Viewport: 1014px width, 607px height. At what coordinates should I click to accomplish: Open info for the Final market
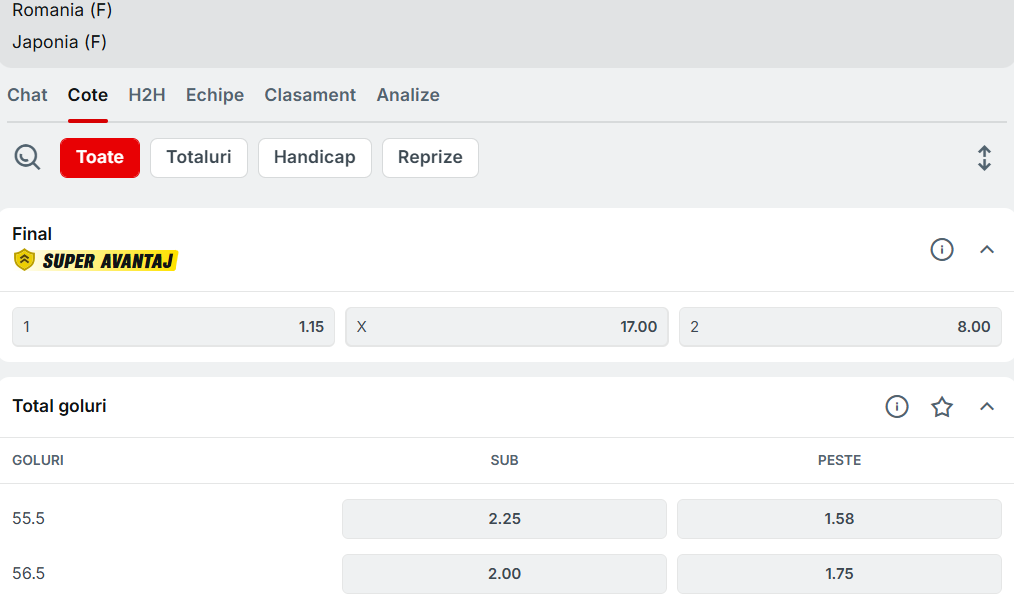coord(941,250)
